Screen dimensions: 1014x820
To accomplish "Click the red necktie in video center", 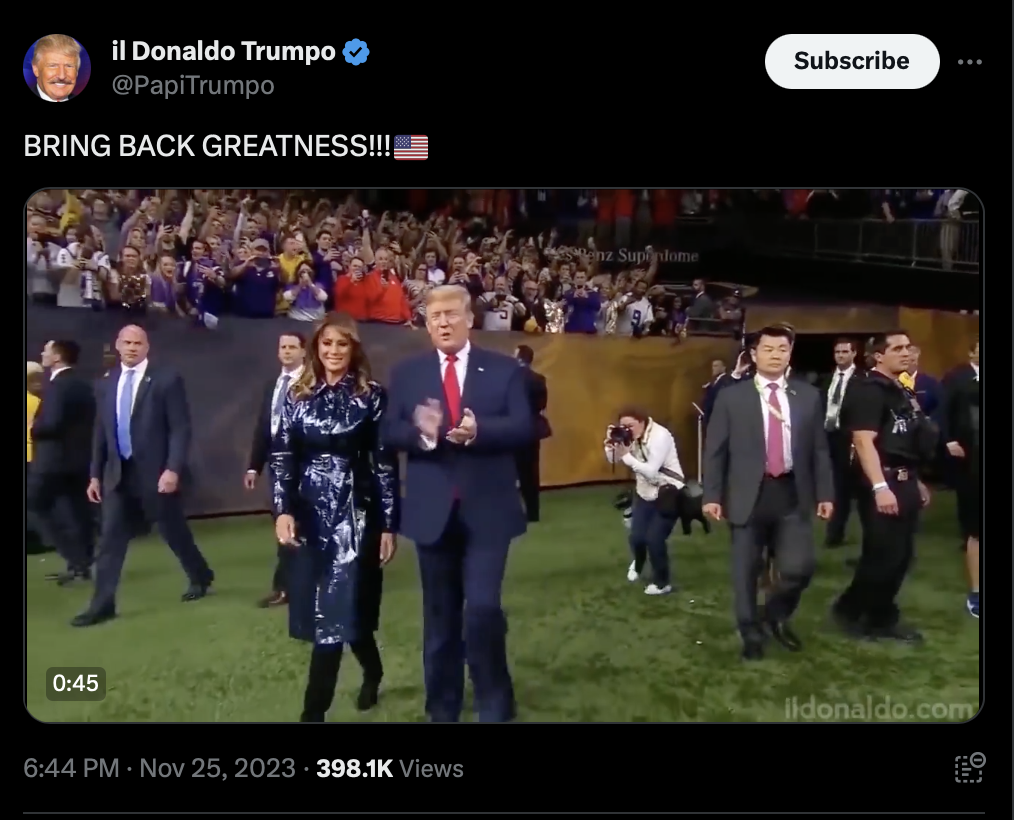I will pos(452,389).
